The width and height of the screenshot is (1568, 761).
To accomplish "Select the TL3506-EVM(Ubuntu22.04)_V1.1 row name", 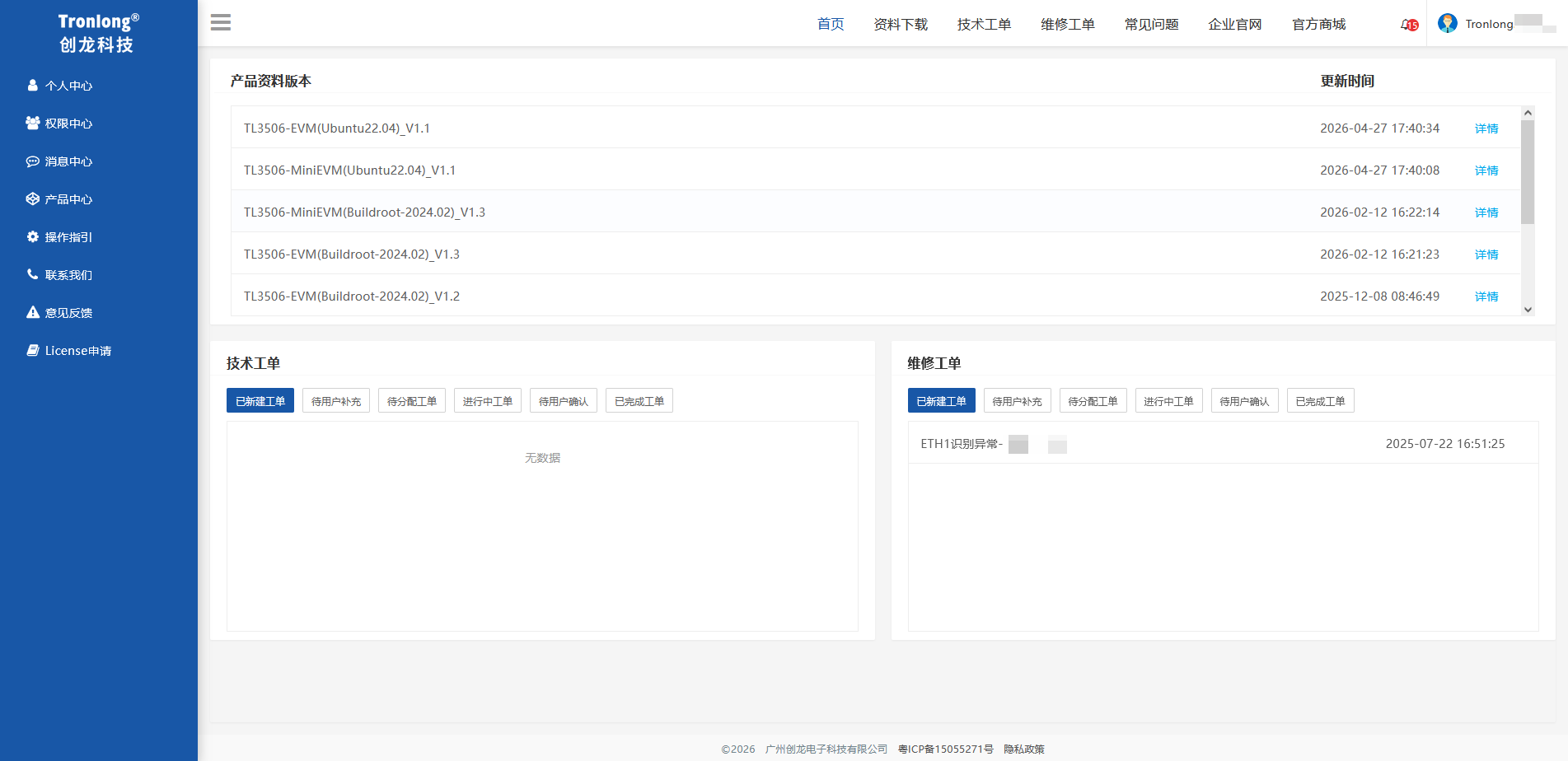I will point(337,128).
